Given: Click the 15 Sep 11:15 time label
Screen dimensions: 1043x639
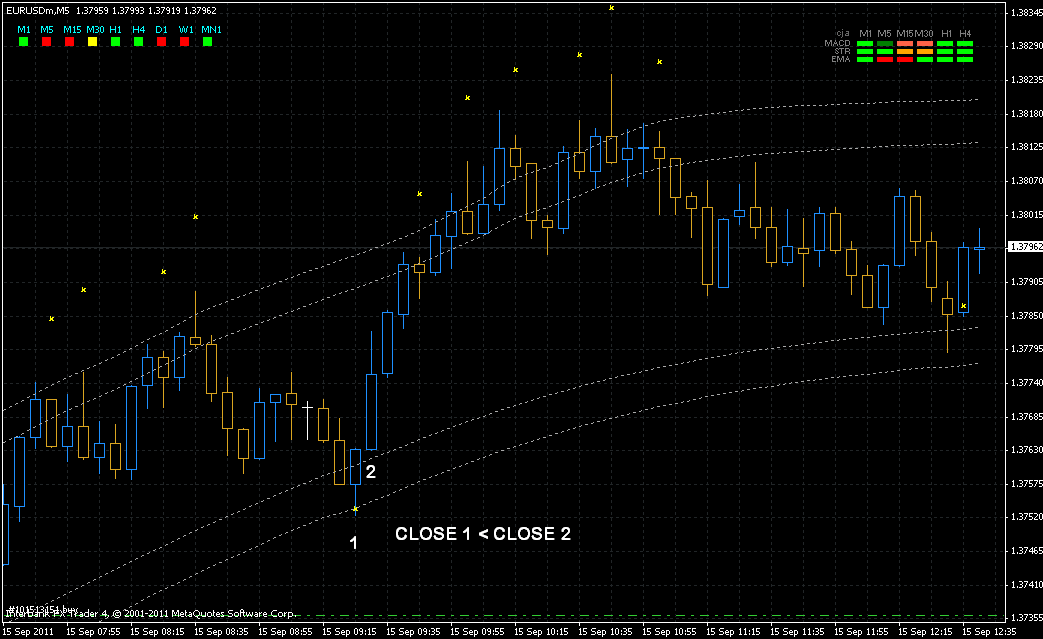Looking at the screenshot, I should coord(733,632).
